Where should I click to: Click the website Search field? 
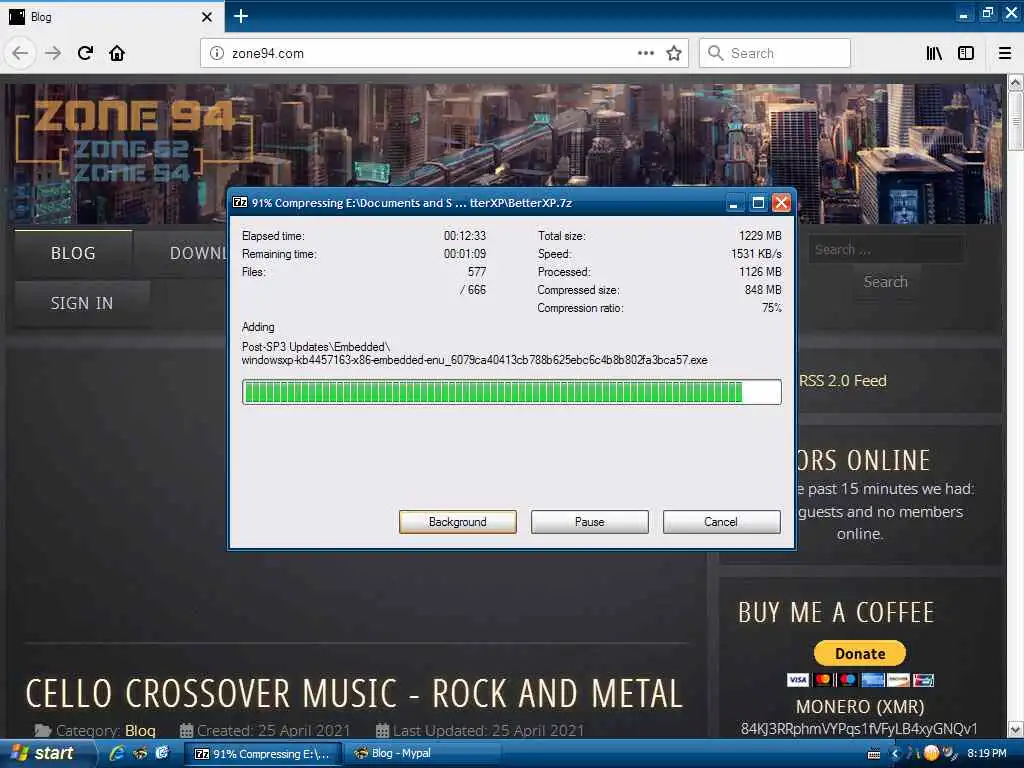(x=886, y=249)
